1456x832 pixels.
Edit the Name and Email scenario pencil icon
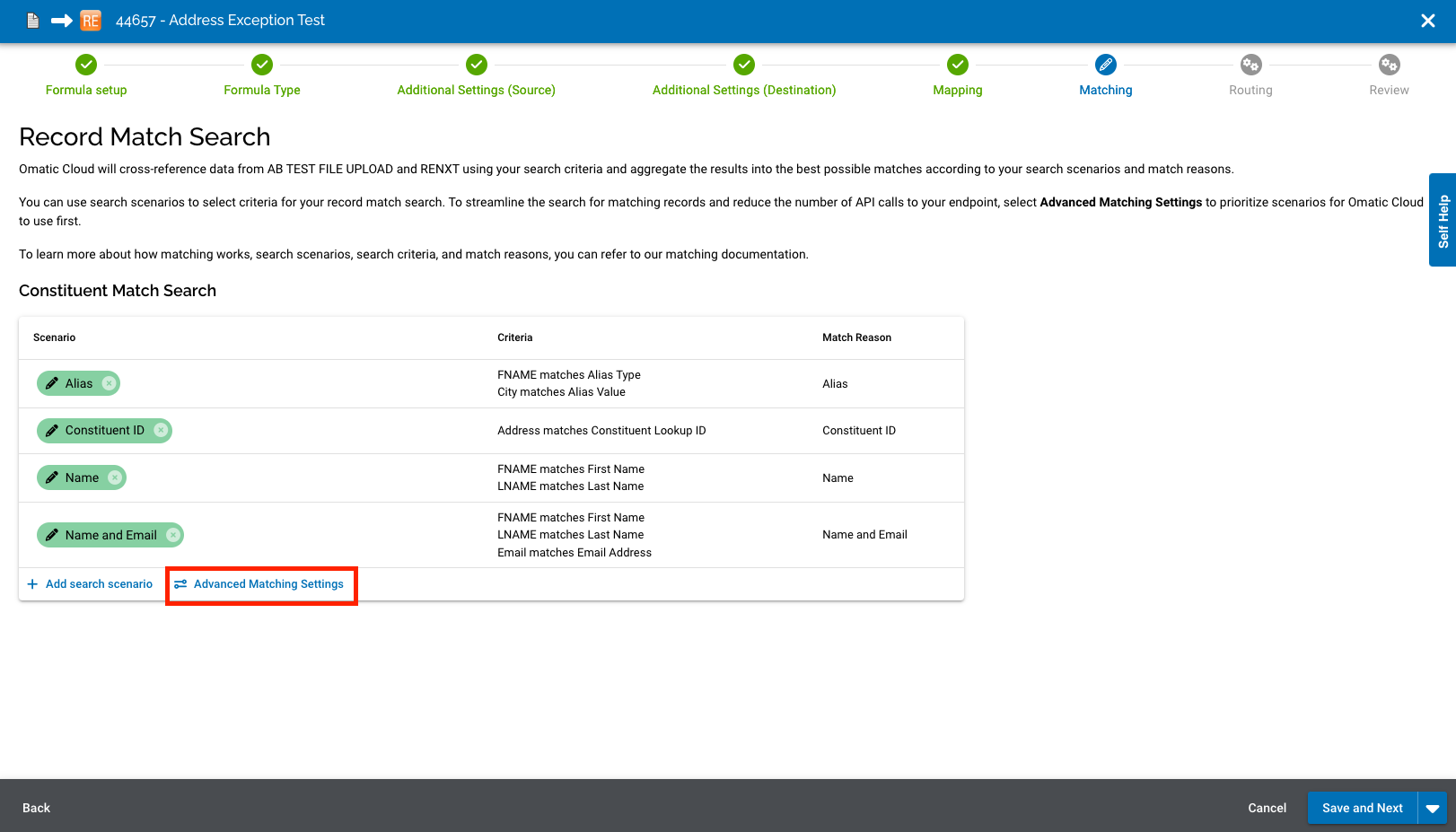[52, 535]
